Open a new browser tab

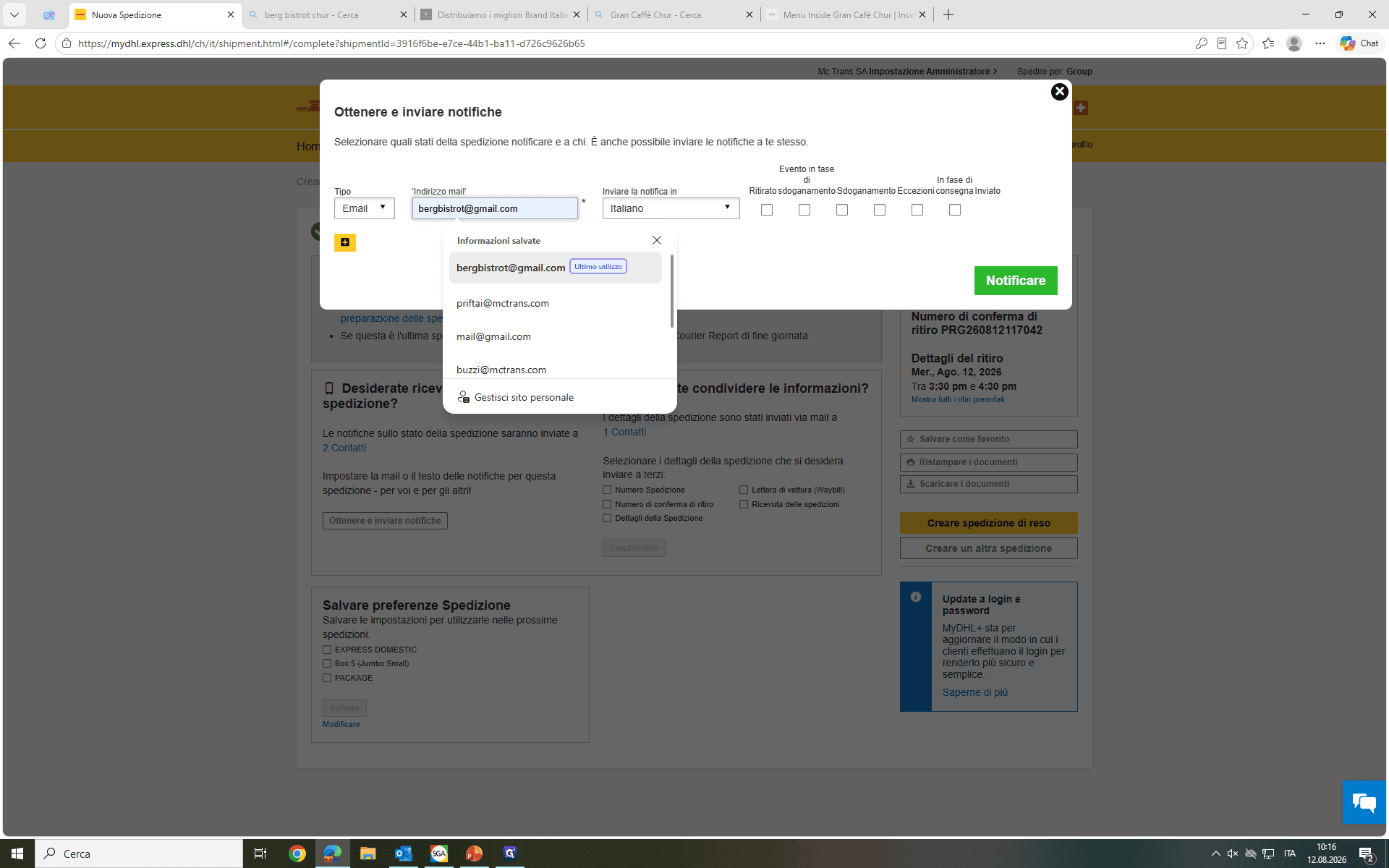[948, 14]
